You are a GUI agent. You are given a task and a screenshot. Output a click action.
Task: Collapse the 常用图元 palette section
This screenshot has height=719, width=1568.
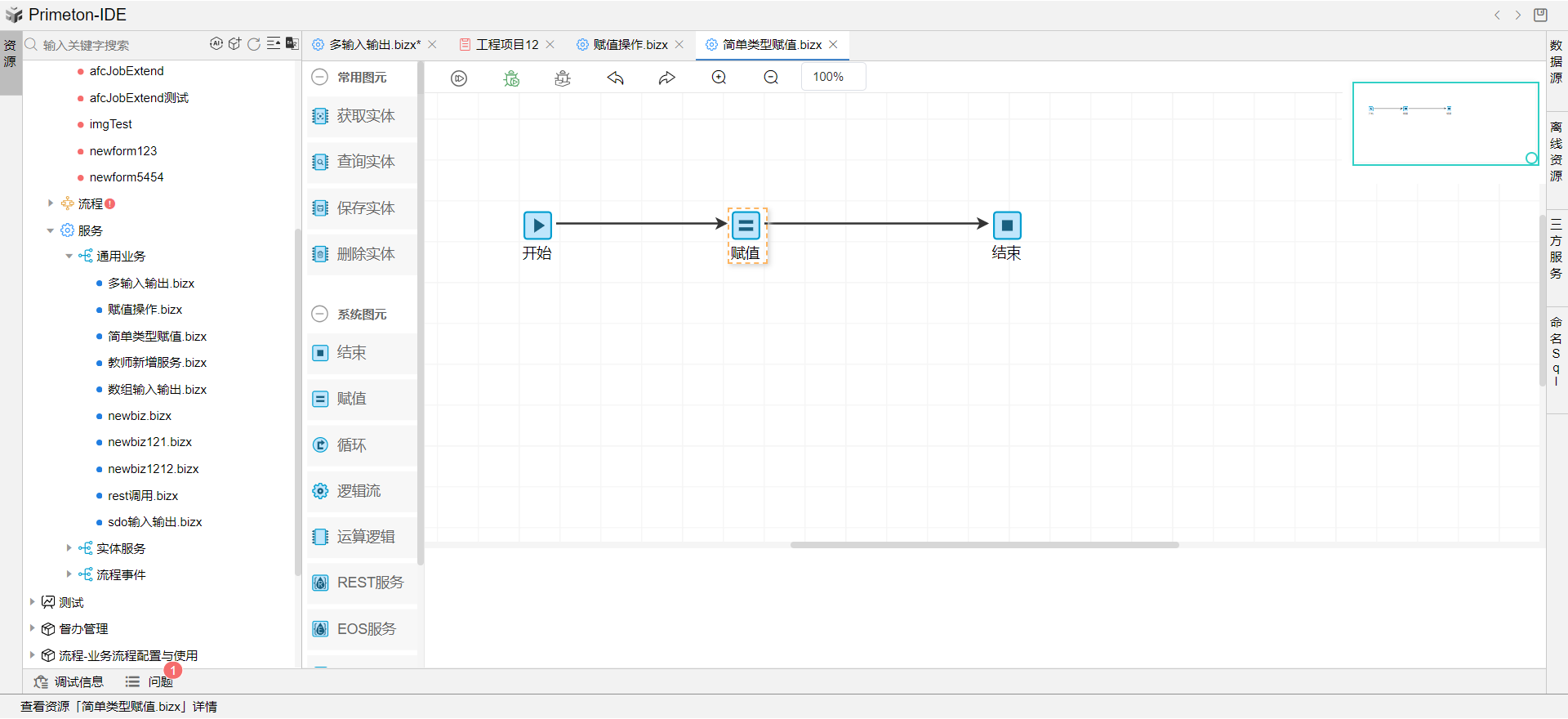click(x=320, y=78)
